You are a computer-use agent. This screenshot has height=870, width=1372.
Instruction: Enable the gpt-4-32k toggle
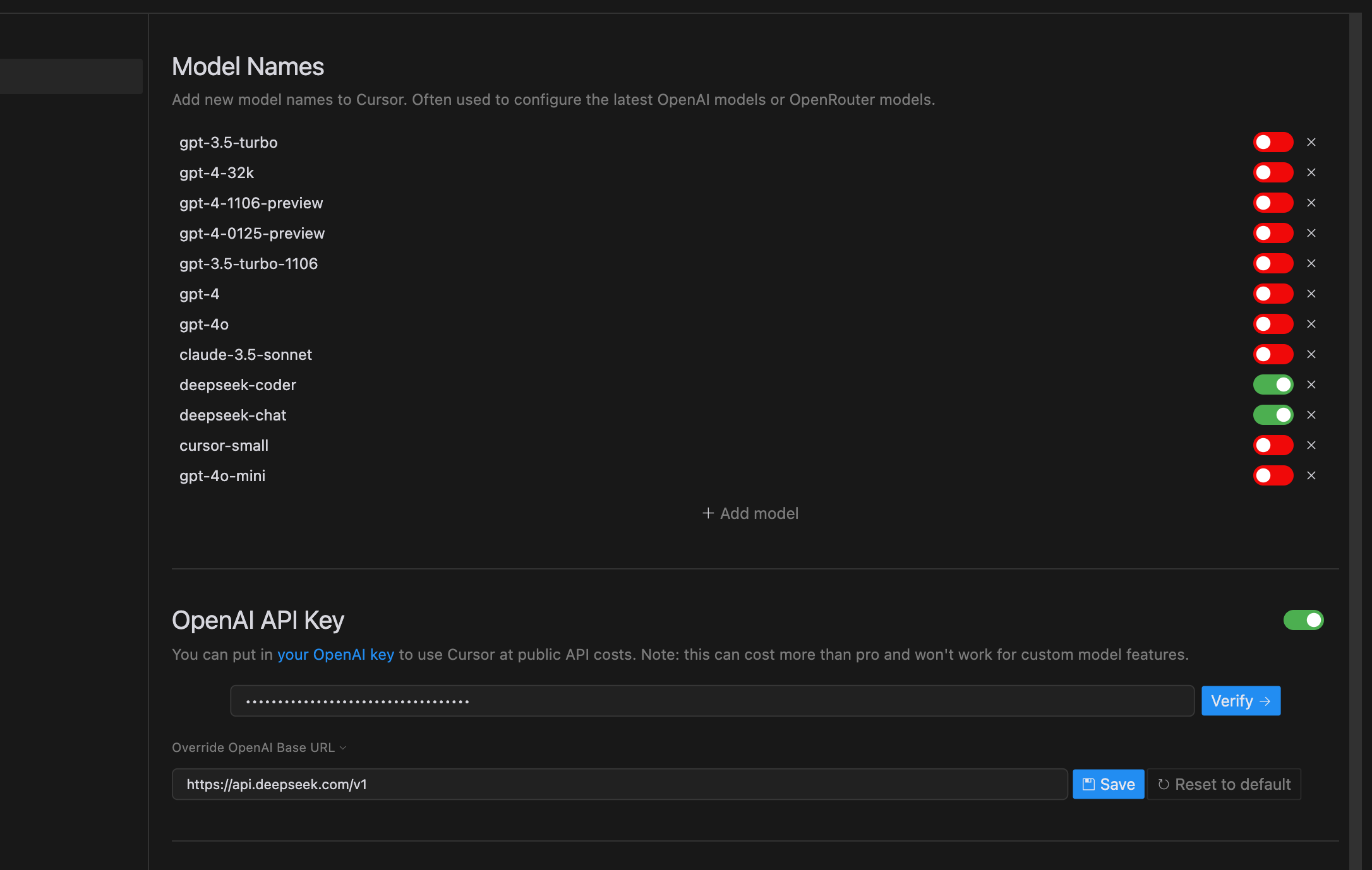pyautogui.click(x=1273, y=172)
